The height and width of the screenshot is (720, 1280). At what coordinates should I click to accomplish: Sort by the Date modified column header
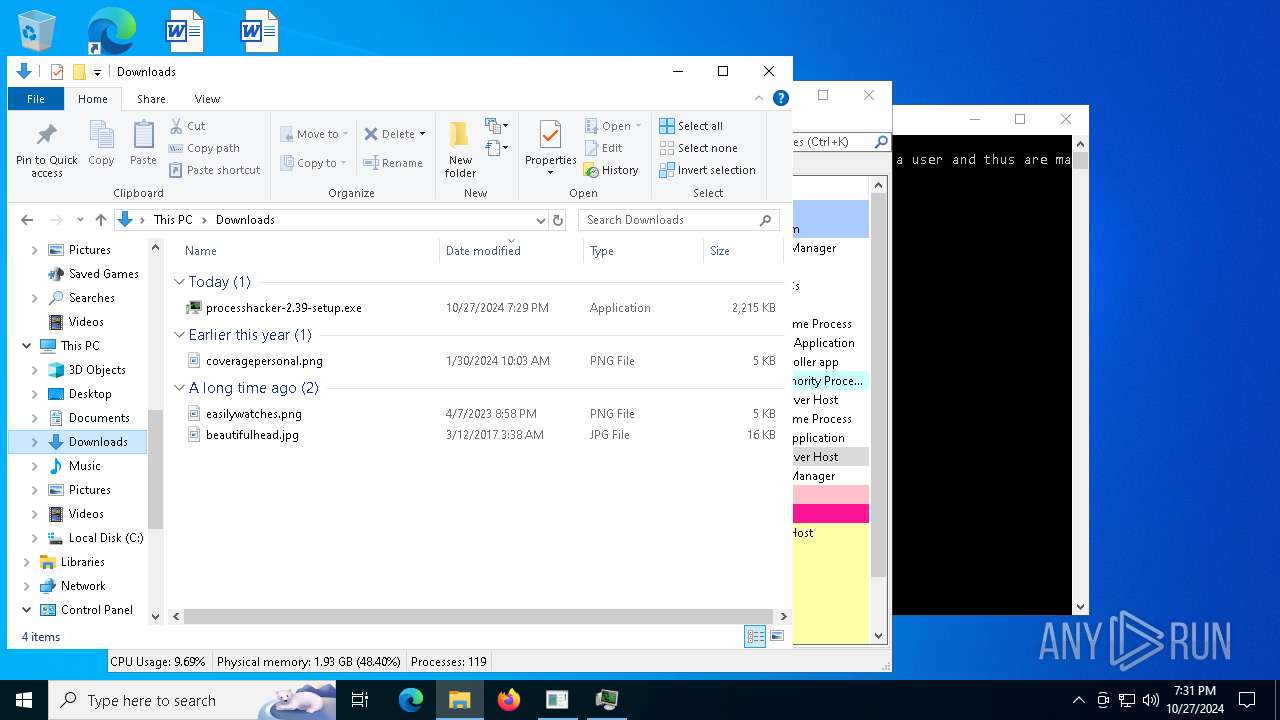[x=511, y=251]
